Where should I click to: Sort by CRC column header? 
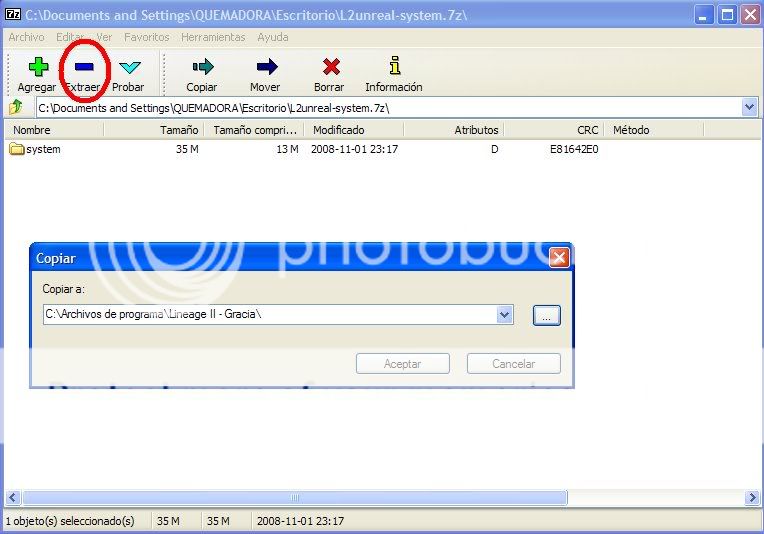coord(554,130)
